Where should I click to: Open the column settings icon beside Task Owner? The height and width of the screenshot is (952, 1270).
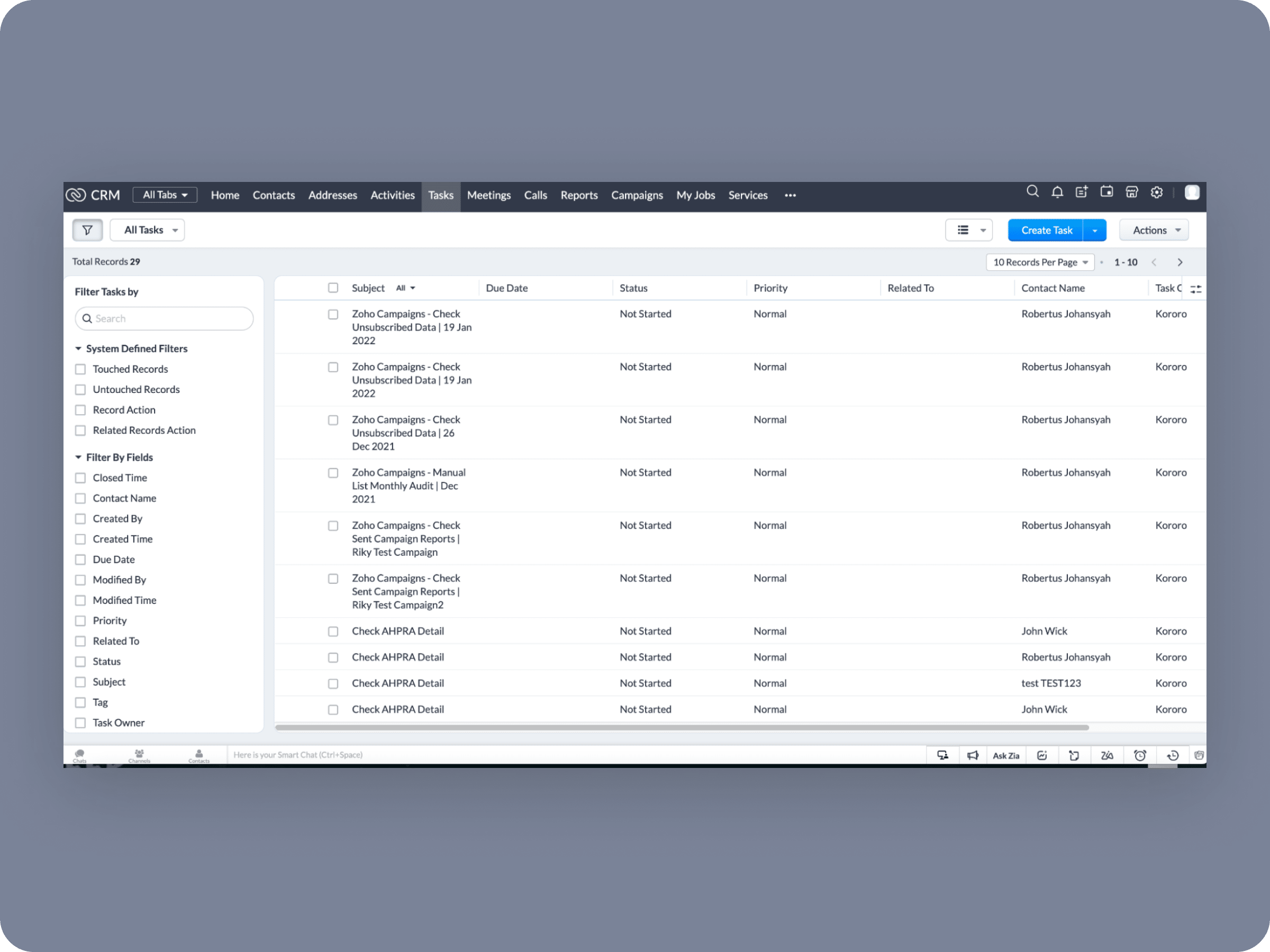(1196, 289)
